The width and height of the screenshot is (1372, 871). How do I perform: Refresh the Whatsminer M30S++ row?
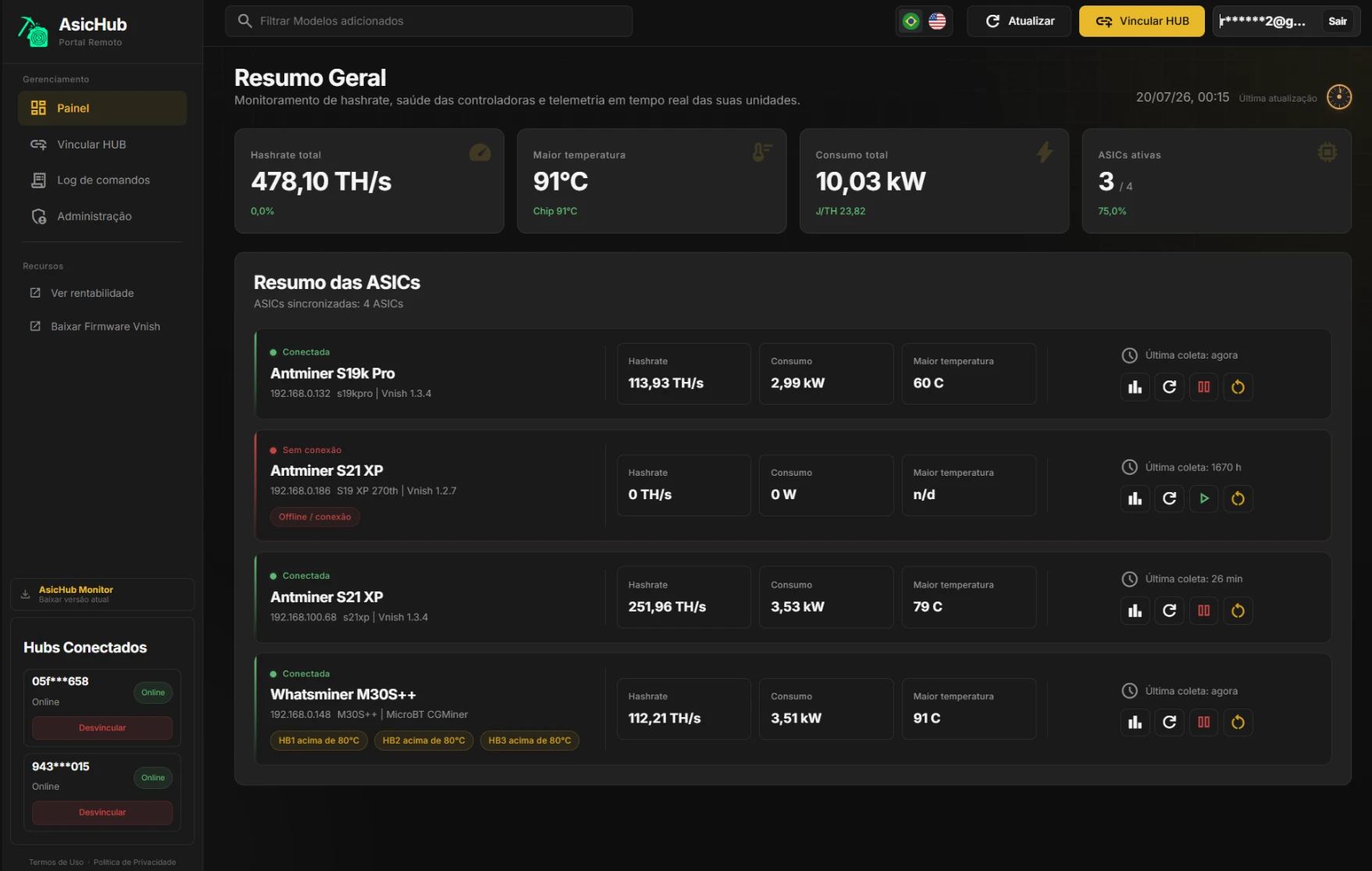[1169, 723]
